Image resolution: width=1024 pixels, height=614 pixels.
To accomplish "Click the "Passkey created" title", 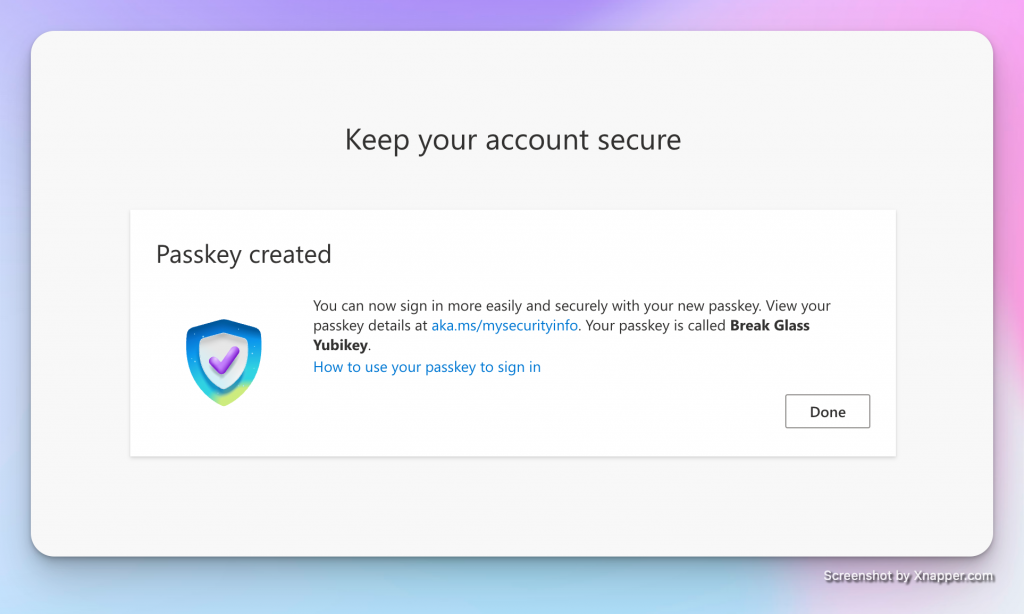I will click(x=243, y=254).
